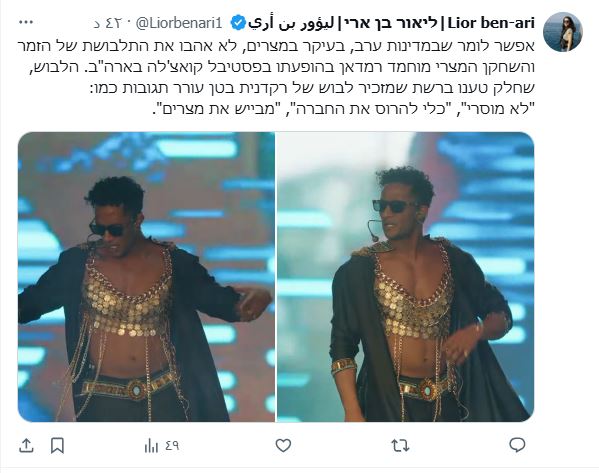Viewport: 599px width, 473px height.
Task: Click the Lior ben-ari display name
Action: [491, 23]
